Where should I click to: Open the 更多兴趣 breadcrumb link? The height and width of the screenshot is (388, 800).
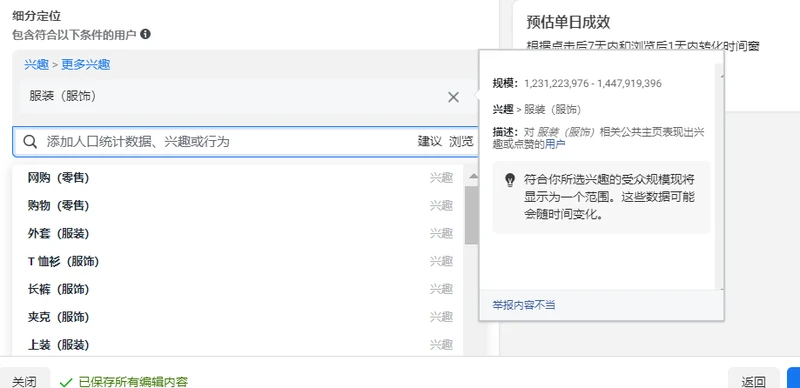[x=86, y=65]
